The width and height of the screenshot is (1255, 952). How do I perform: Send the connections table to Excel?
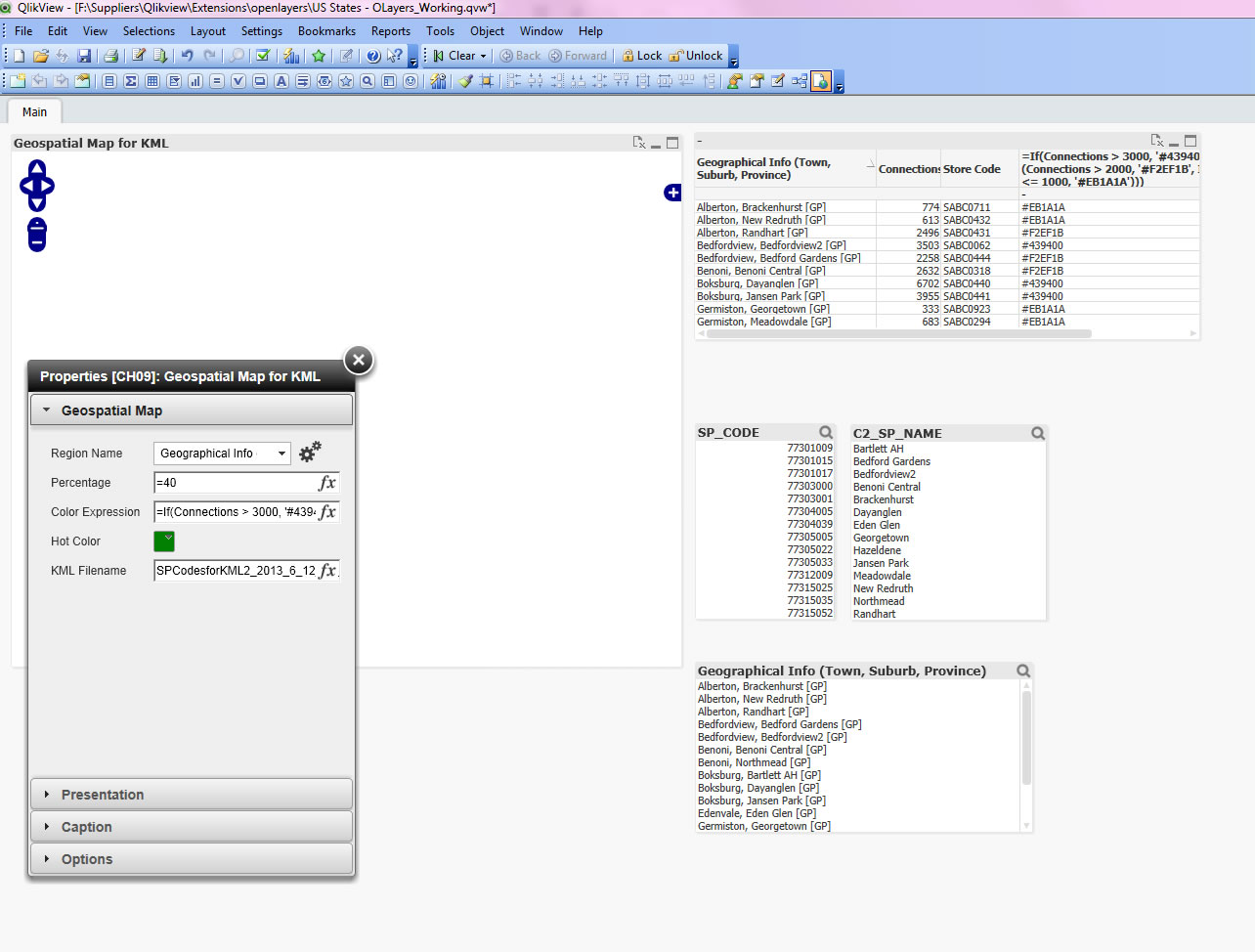(1157, 141)
